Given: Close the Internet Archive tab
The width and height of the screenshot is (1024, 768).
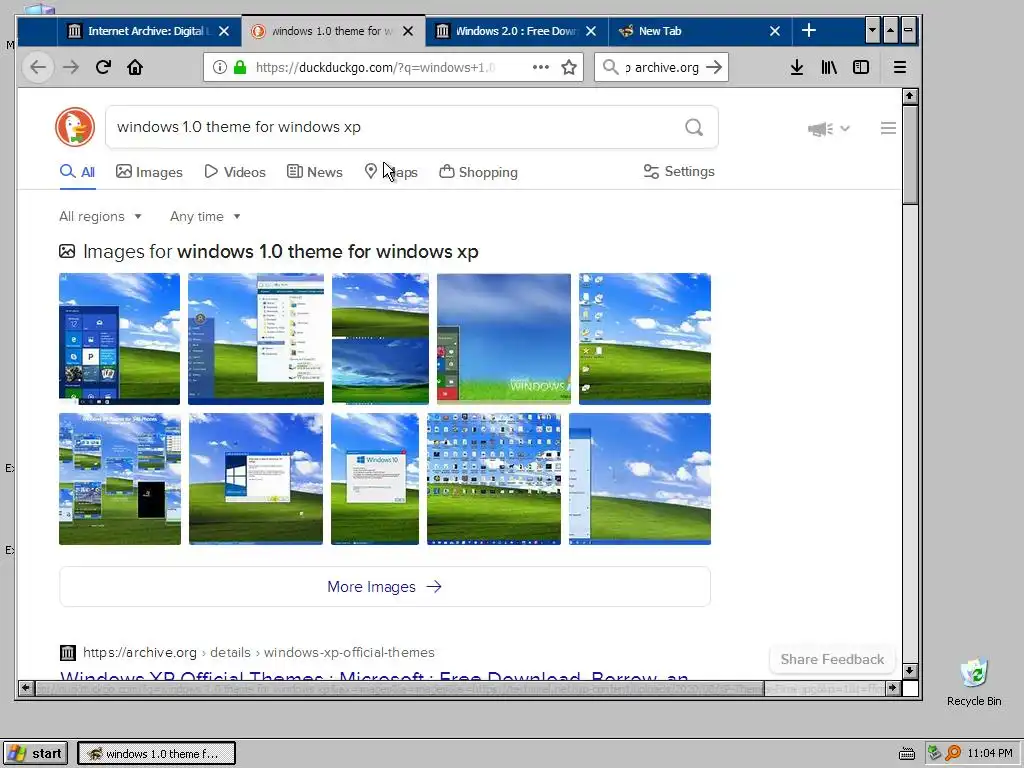Looking at the screenshot, I should point(224,31).
